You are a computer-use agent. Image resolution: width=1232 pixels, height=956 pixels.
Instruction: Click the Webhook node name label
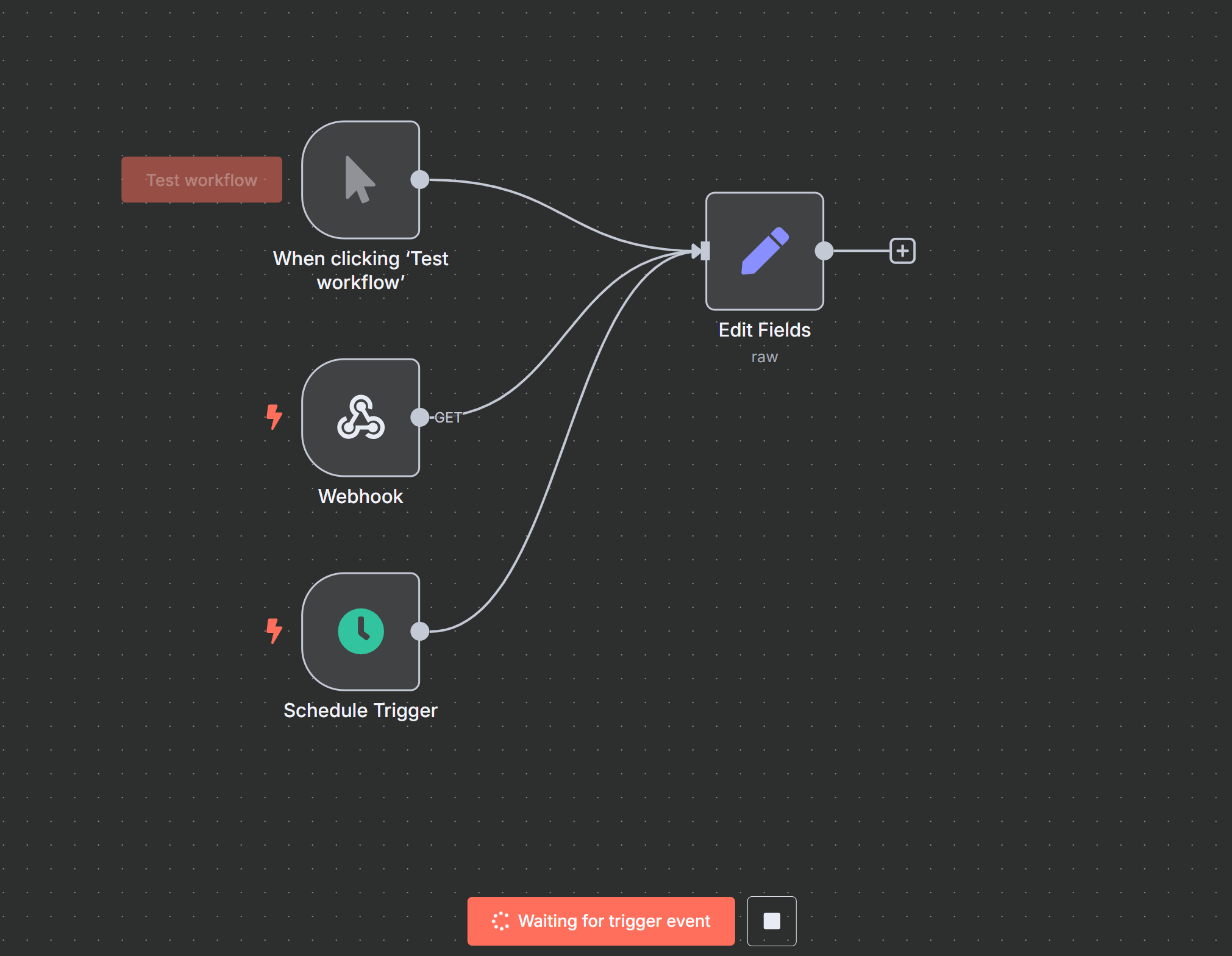tap(360, 496)
